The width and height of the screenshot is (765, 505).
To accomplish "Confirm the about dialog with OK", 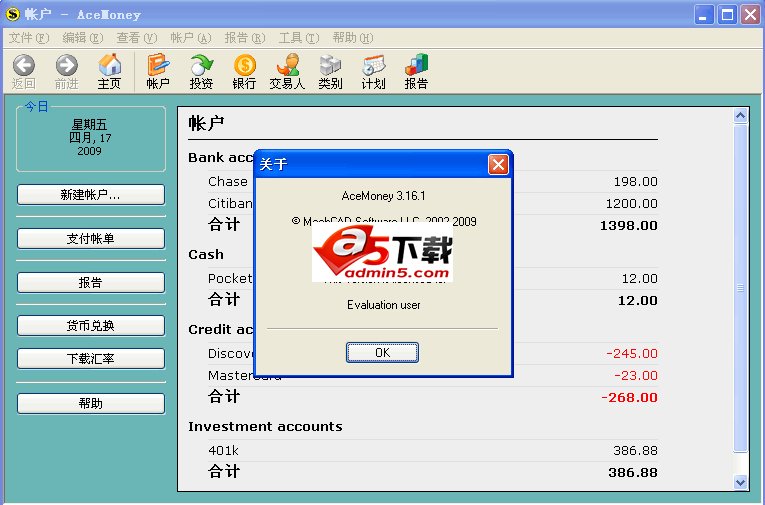I will coord(382,352).
